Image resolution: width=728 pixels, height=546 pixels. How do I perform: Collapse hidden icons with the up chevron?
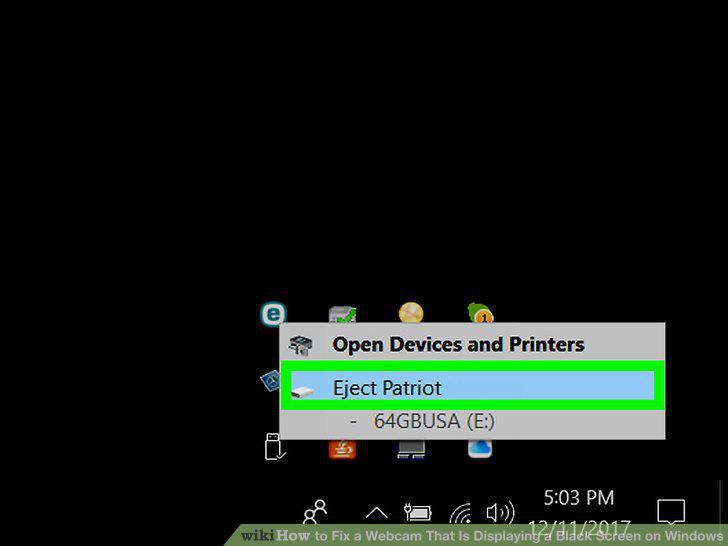377,513
